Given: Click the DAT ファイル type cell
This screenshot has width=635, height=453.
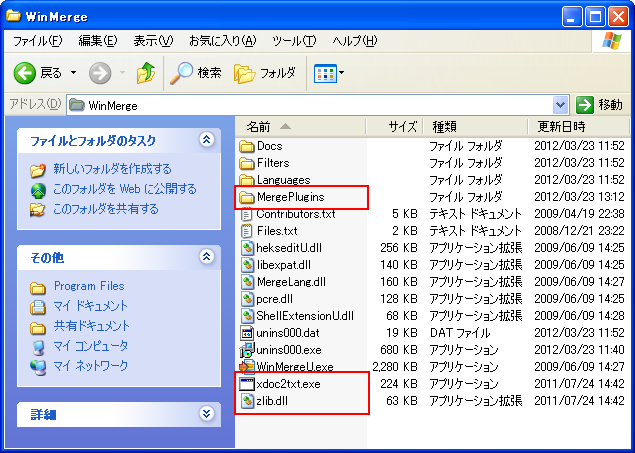Looking at the screenshot, I should (460, 333).
